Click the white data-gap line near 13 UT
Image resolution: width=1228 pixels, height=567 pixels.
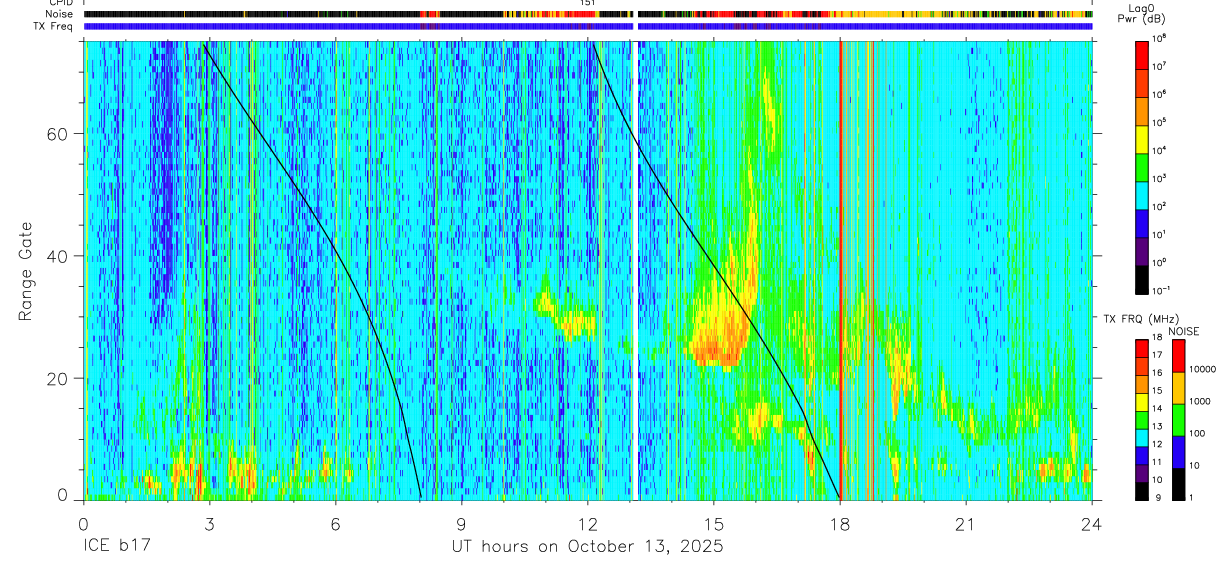(x=635, y=270)
